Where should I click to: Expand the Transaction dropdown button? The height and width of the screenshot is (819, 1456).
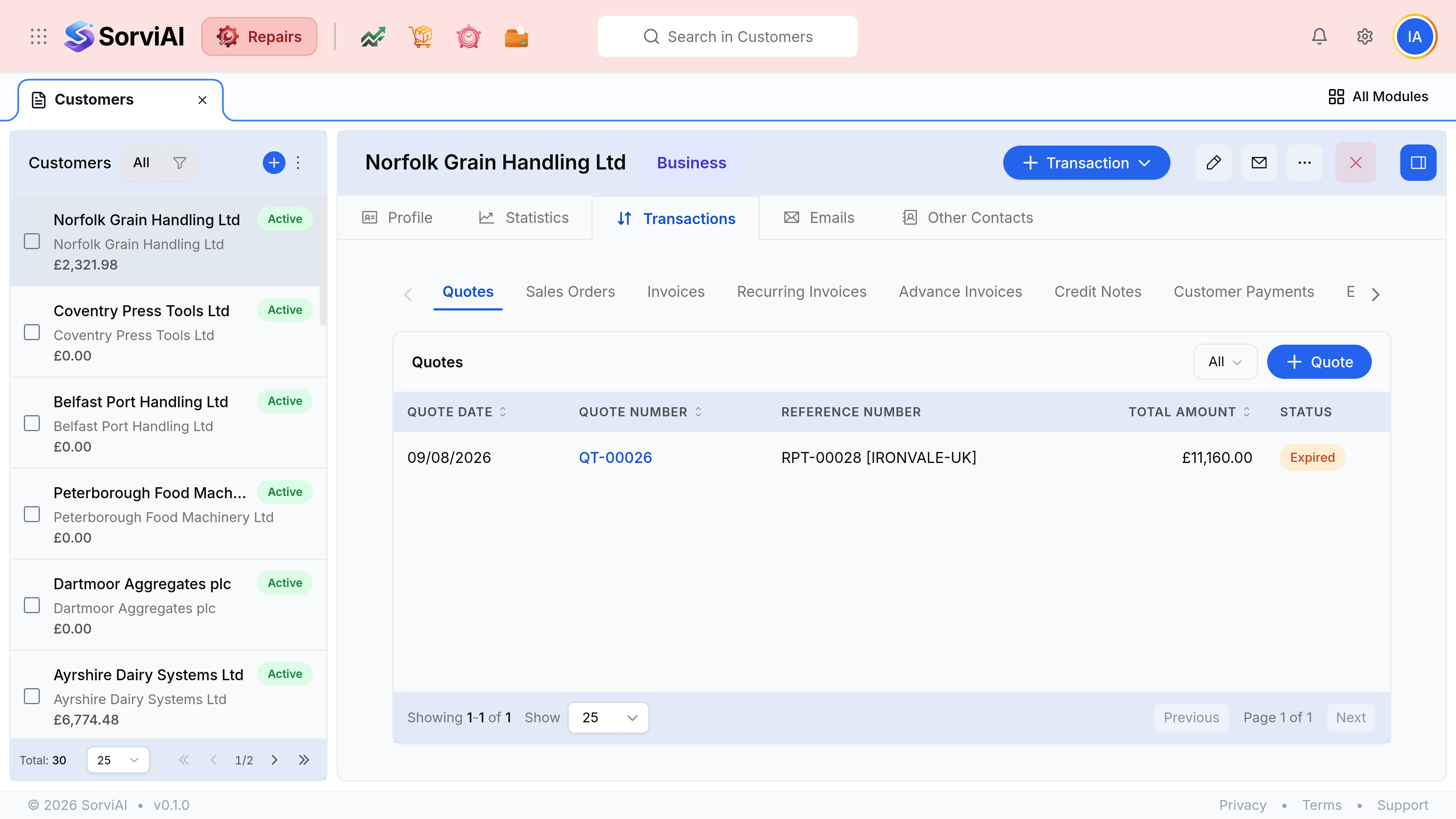tap(1086, 163)
